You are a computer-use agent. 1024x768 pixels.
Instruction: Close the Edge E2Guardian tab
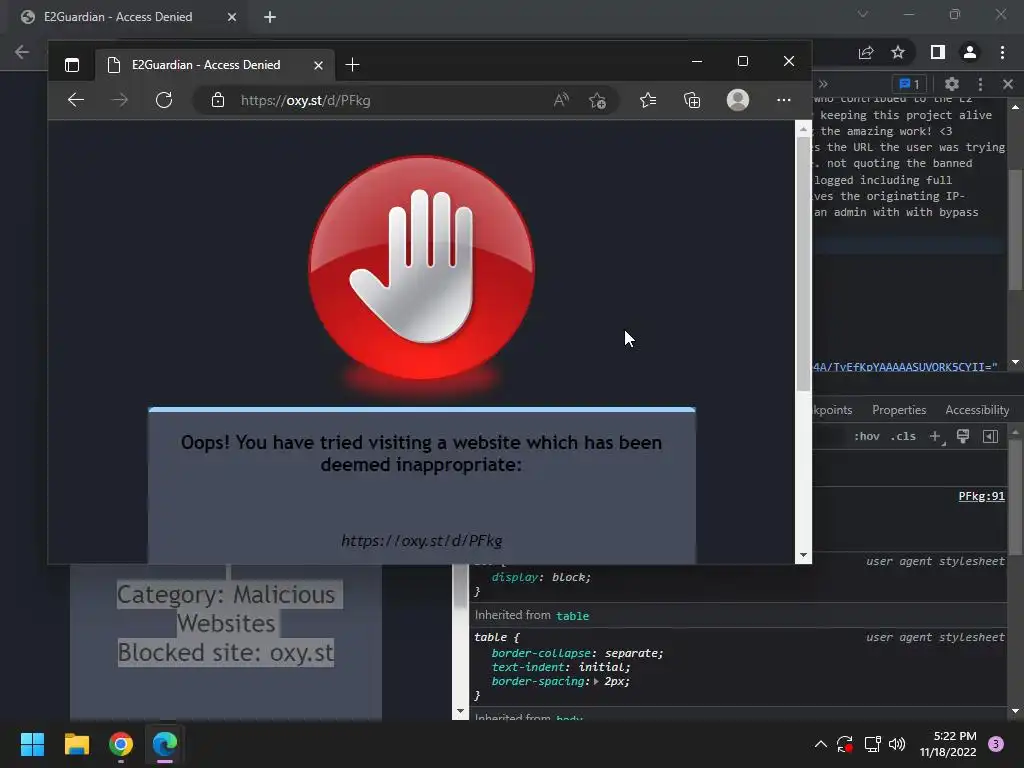(x=318, y=65)
